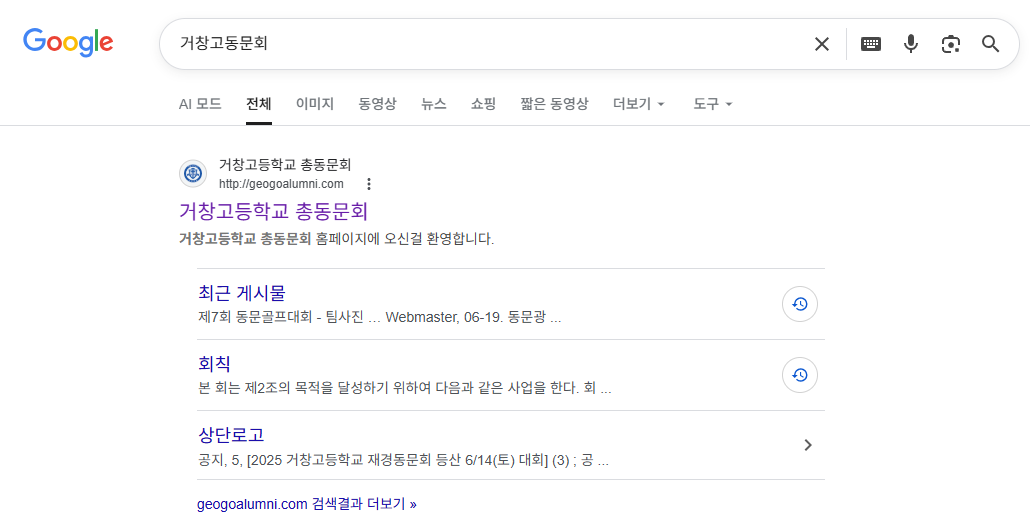Expand the 더보기 dropdown
The width and height of the screenshot is (1030, 532).
click(x=639, y=104)
